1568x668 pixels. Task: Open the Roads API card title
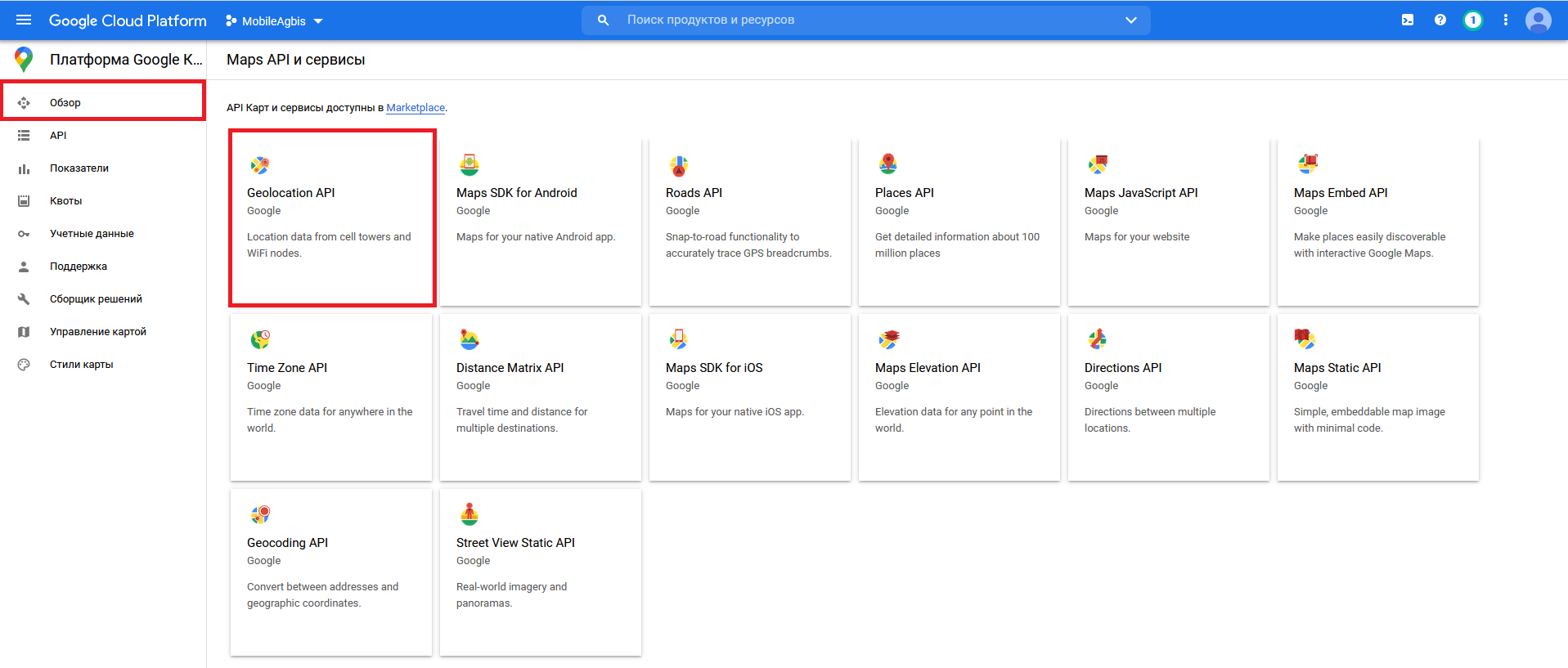tap(694, 193)
